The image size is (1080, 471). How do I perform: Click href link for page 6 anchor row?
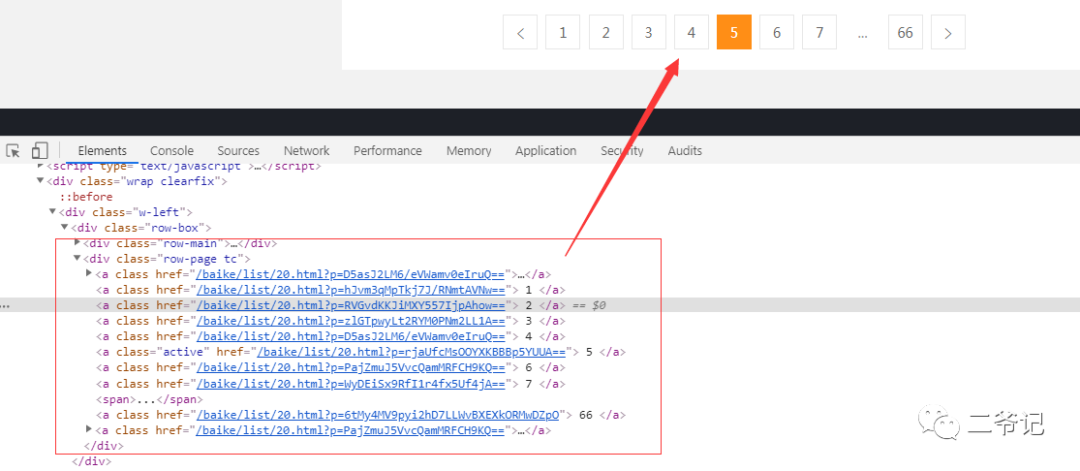tap(351, 368)
